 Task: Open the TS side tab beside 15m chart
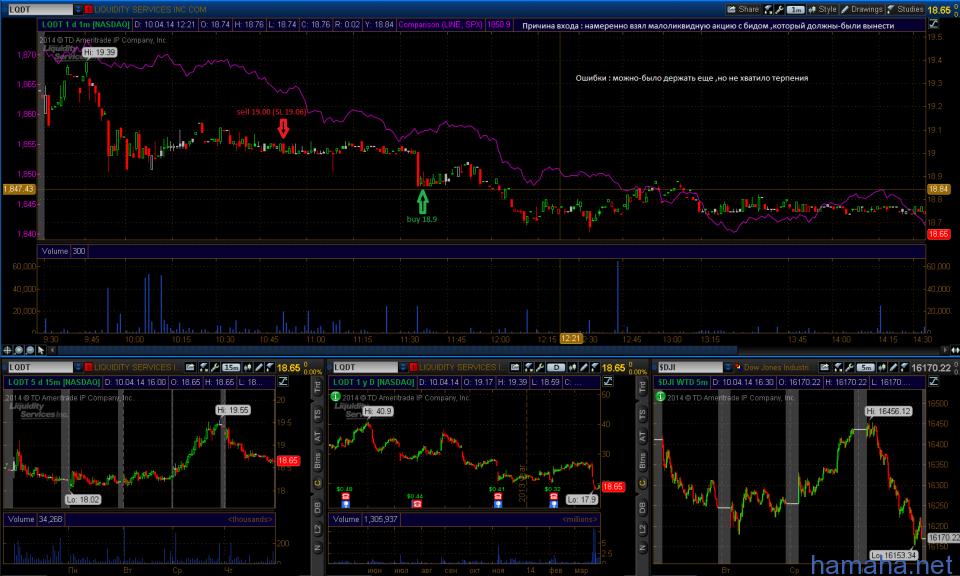click(x=318, y=415)
